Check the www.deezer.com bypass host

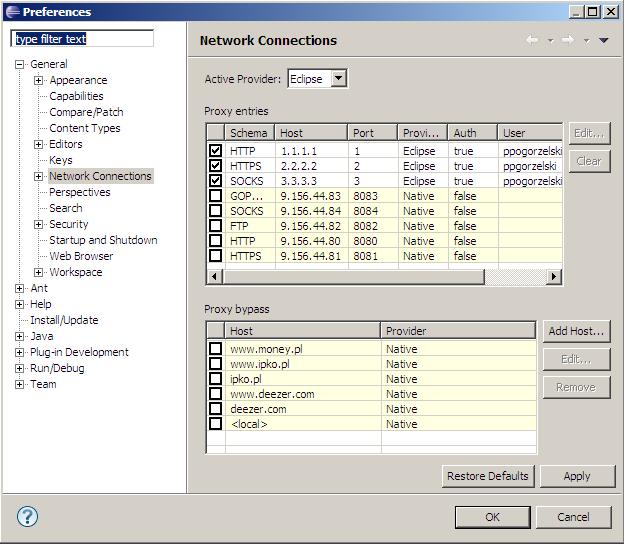[x=215, y=394]
